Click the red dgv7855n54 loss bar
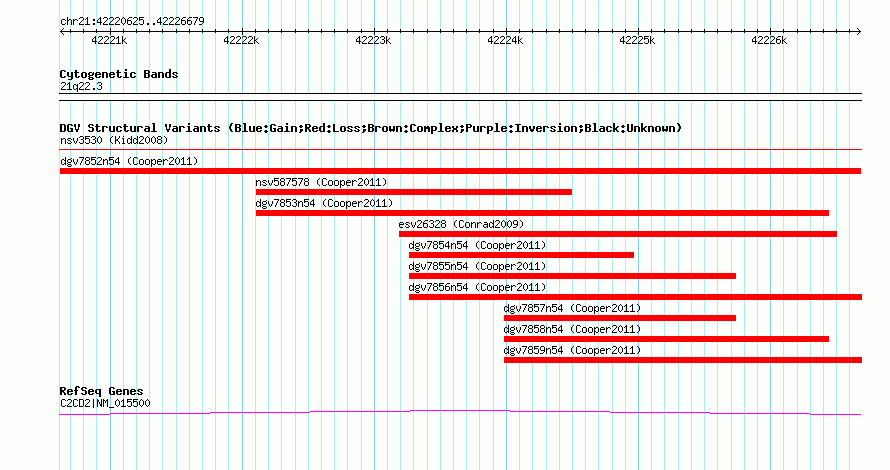The width and height of the screenshot is (890, 470). click(572, 276)
